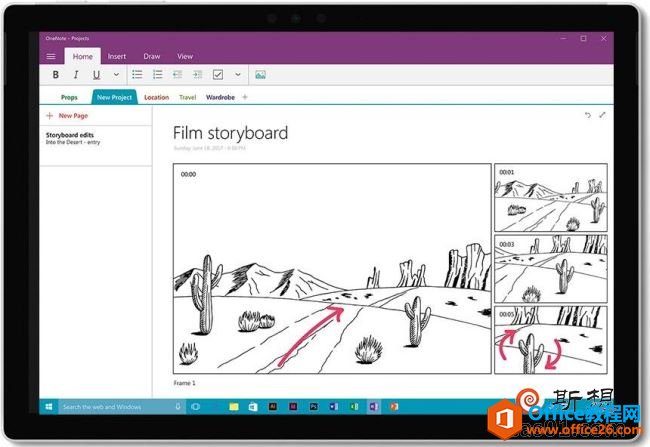The height and width of the screenshot is (447, 650).
Task: Open the tags dropdown arrow
Action: tap(238, 75)
